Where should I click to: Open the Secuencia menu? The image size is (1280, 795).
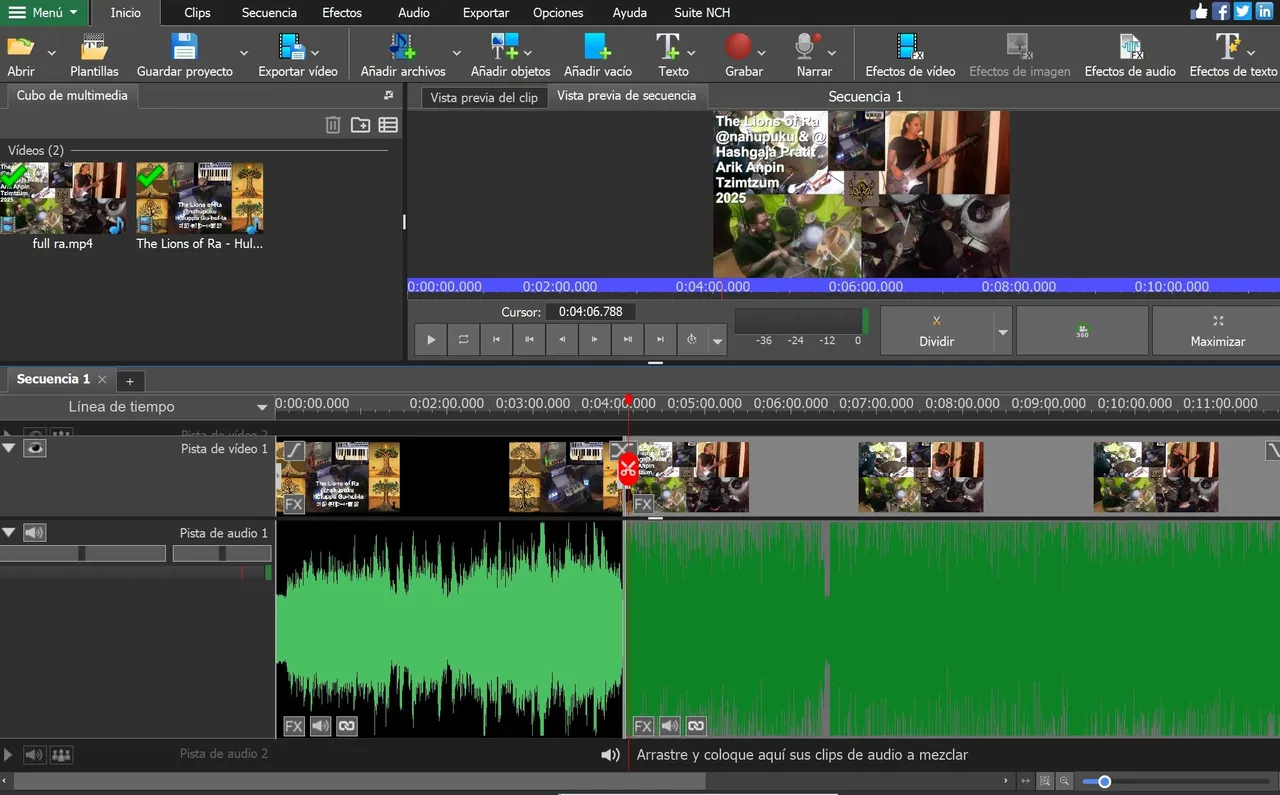[269, 13]
